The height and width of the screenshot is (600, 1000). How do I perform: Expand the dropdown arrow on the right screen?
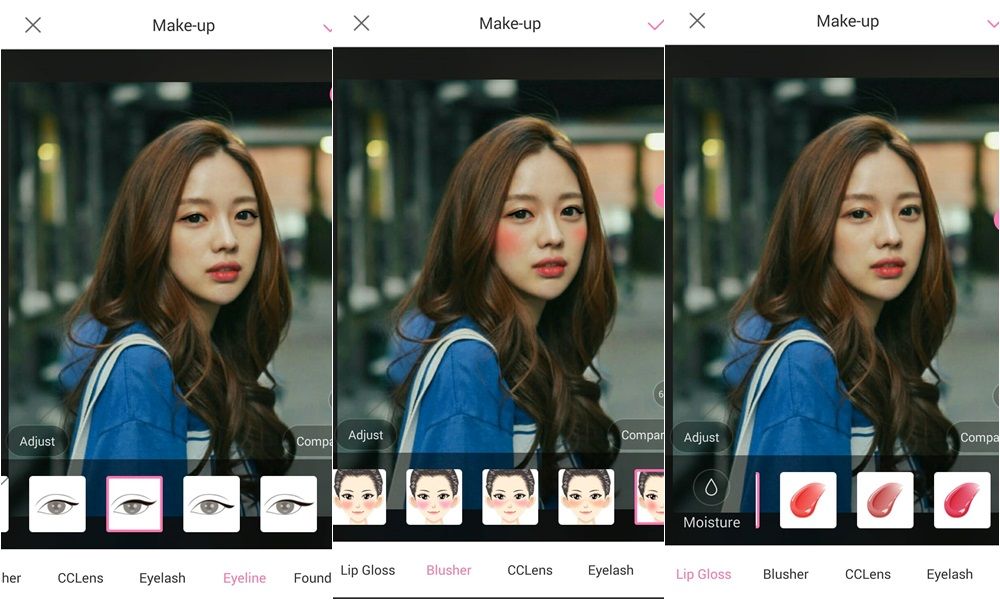994,22
